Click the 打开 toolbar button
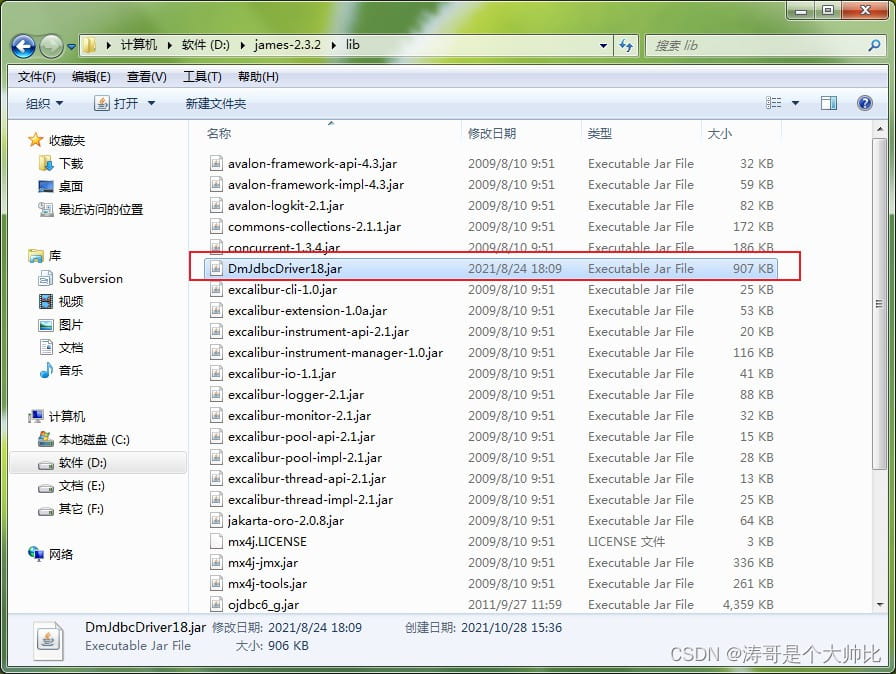Viewport: 896px width, 674px height. (117, 103)
